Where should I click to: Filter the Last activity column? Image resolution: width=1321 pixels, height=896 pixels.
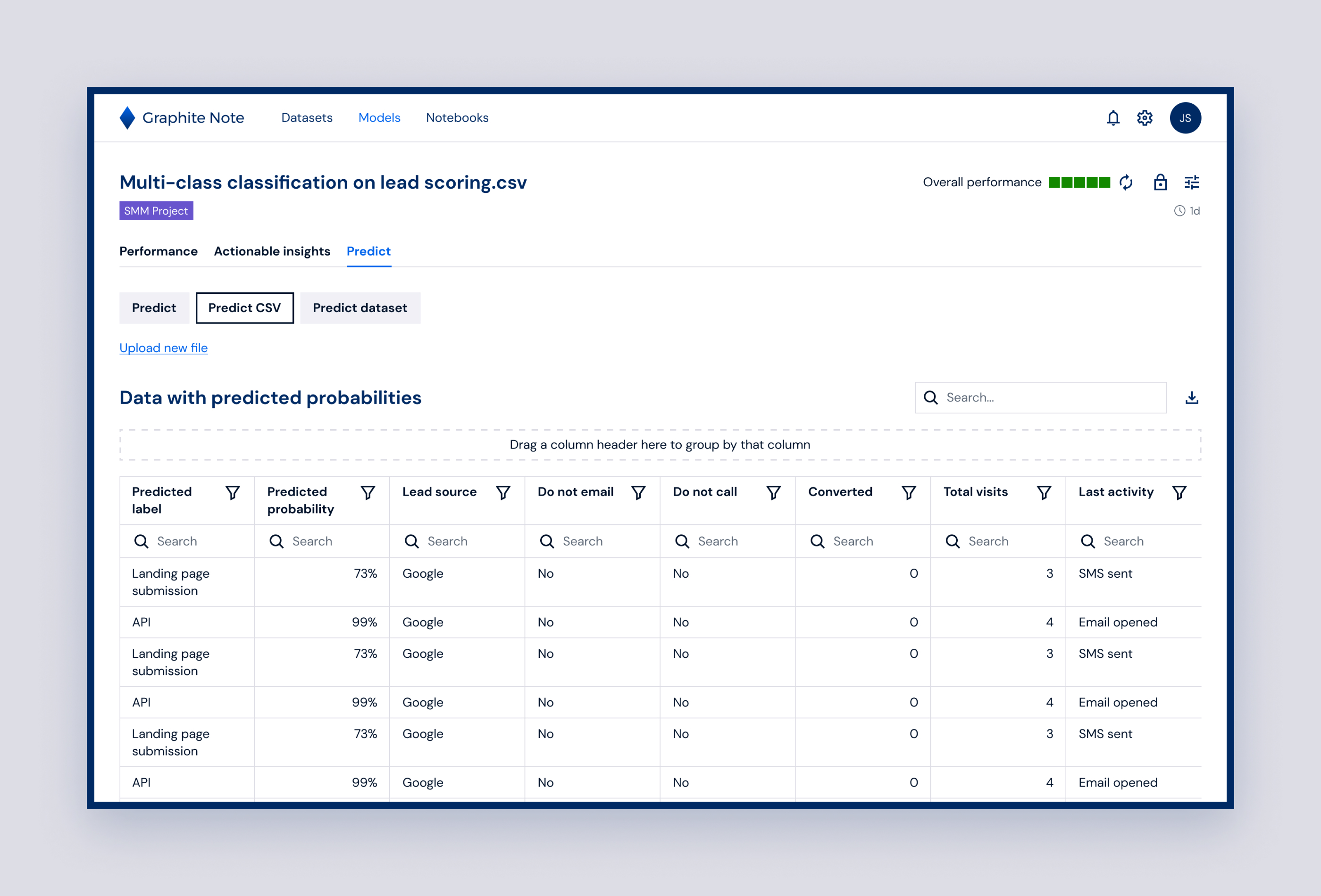[x=1179, y=493]
